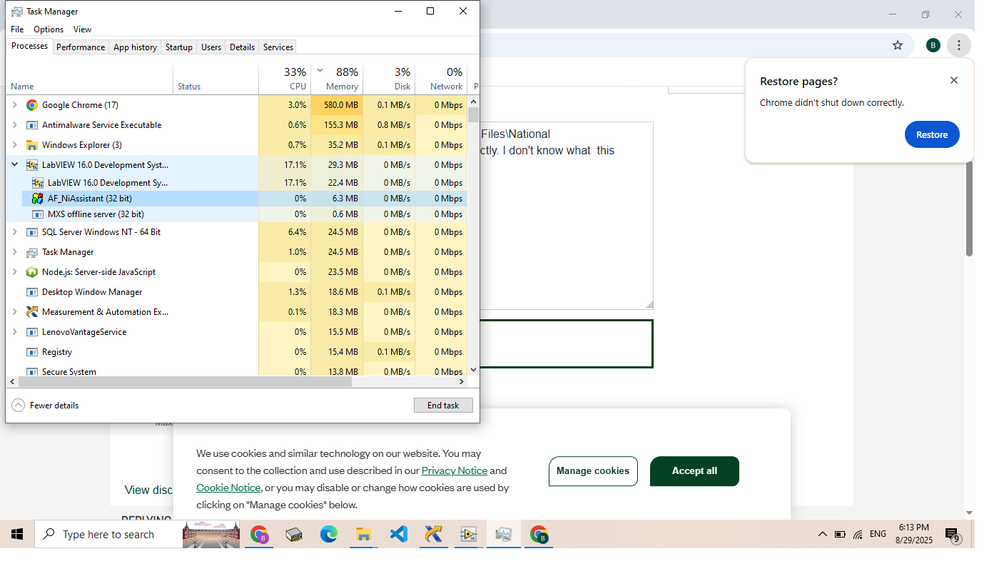Image resolution: width=999 pixels, height=587 pixels.
Task: Click the Antimalware Service Executable process icon
Action: pos(32,125)
